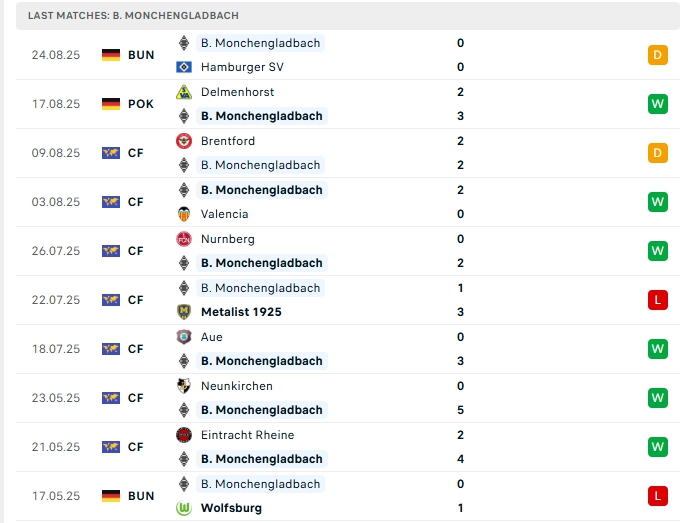The width and height of the screenshot is (685, 523).
Task: Click the German flag on the 24.08.25 match
Action: click(x=111, y=55)
